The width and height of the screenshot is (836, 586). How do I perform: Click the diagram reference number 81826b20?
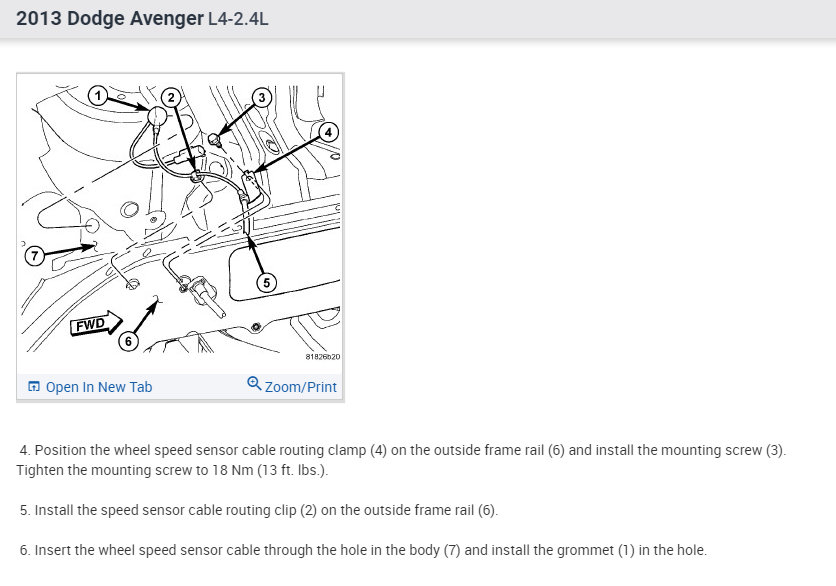tap(322, 356)
